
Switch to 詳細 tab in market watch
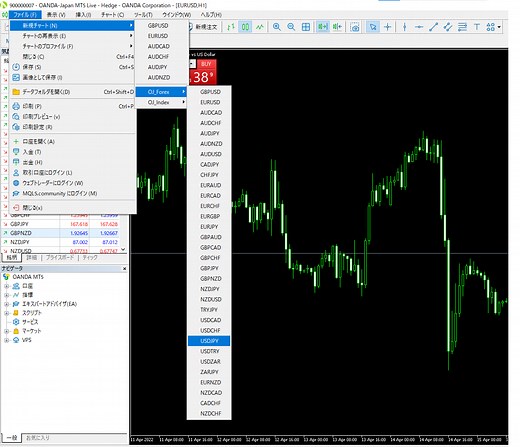pyautogui.click(x=32, y=258)
